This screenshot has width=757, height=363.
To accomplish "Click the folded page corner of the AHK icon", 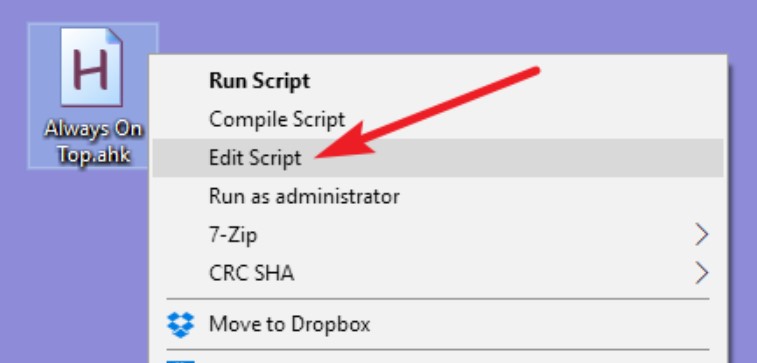I will 114,37.
